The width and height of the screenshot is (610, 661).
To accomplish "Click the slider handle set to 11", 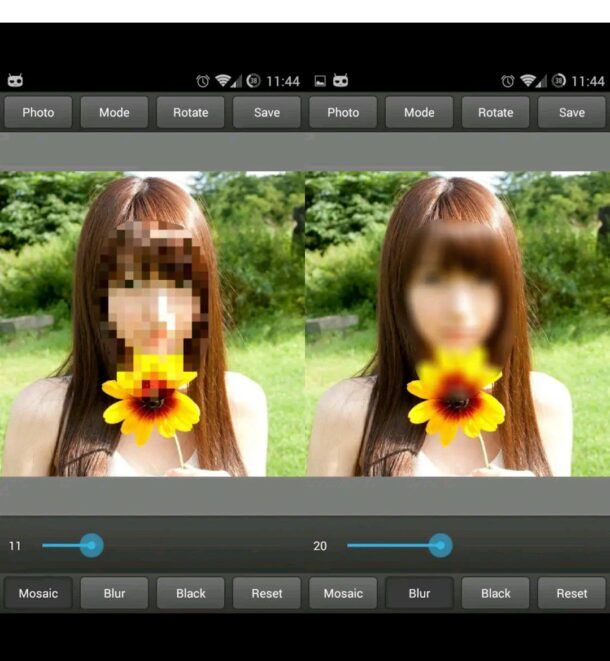I will pyautogui.click(x=91, y=545).
